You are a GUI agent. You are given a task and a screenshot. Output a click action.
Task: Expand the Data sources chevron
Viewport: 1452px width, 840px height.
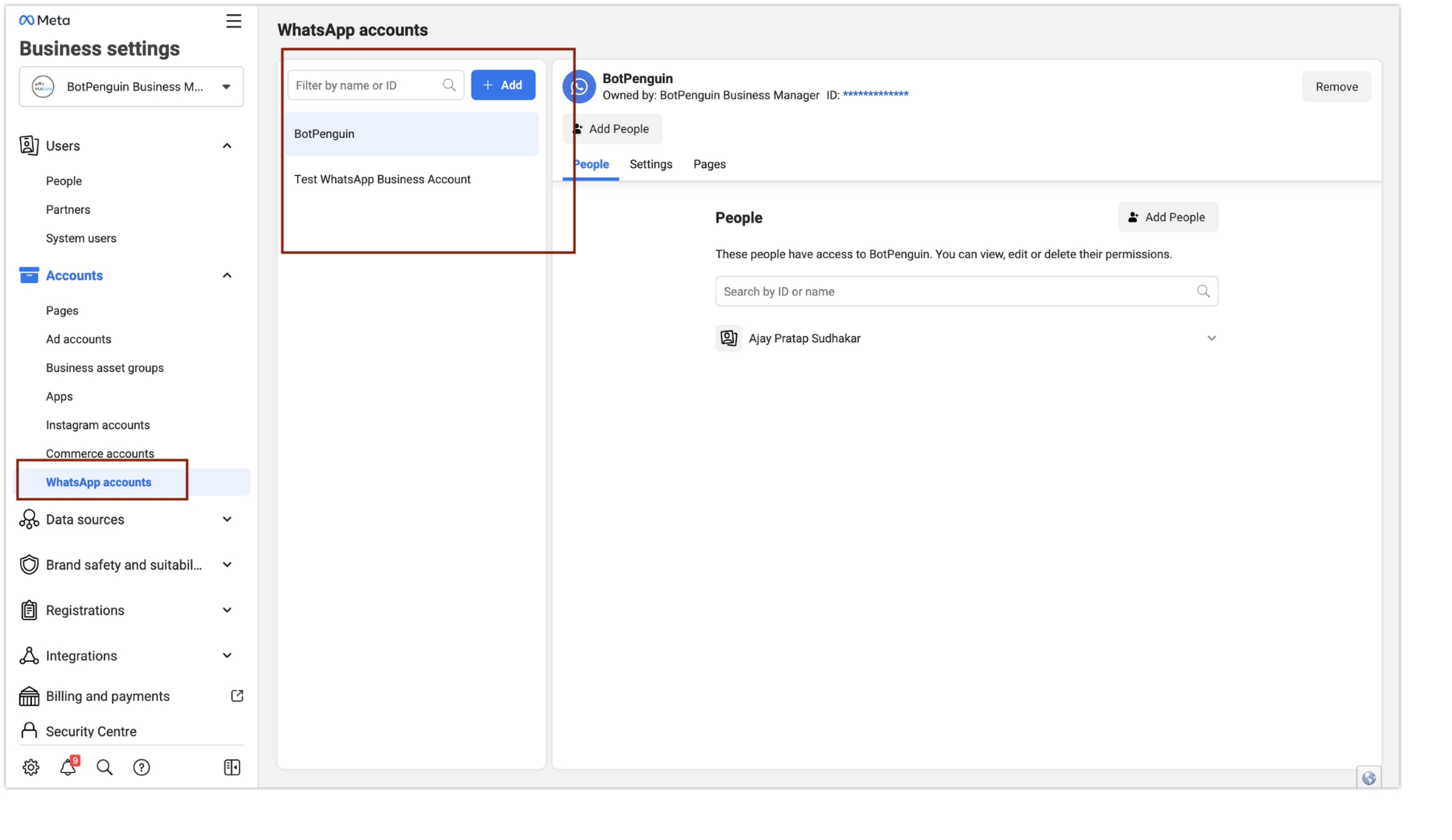227,520
